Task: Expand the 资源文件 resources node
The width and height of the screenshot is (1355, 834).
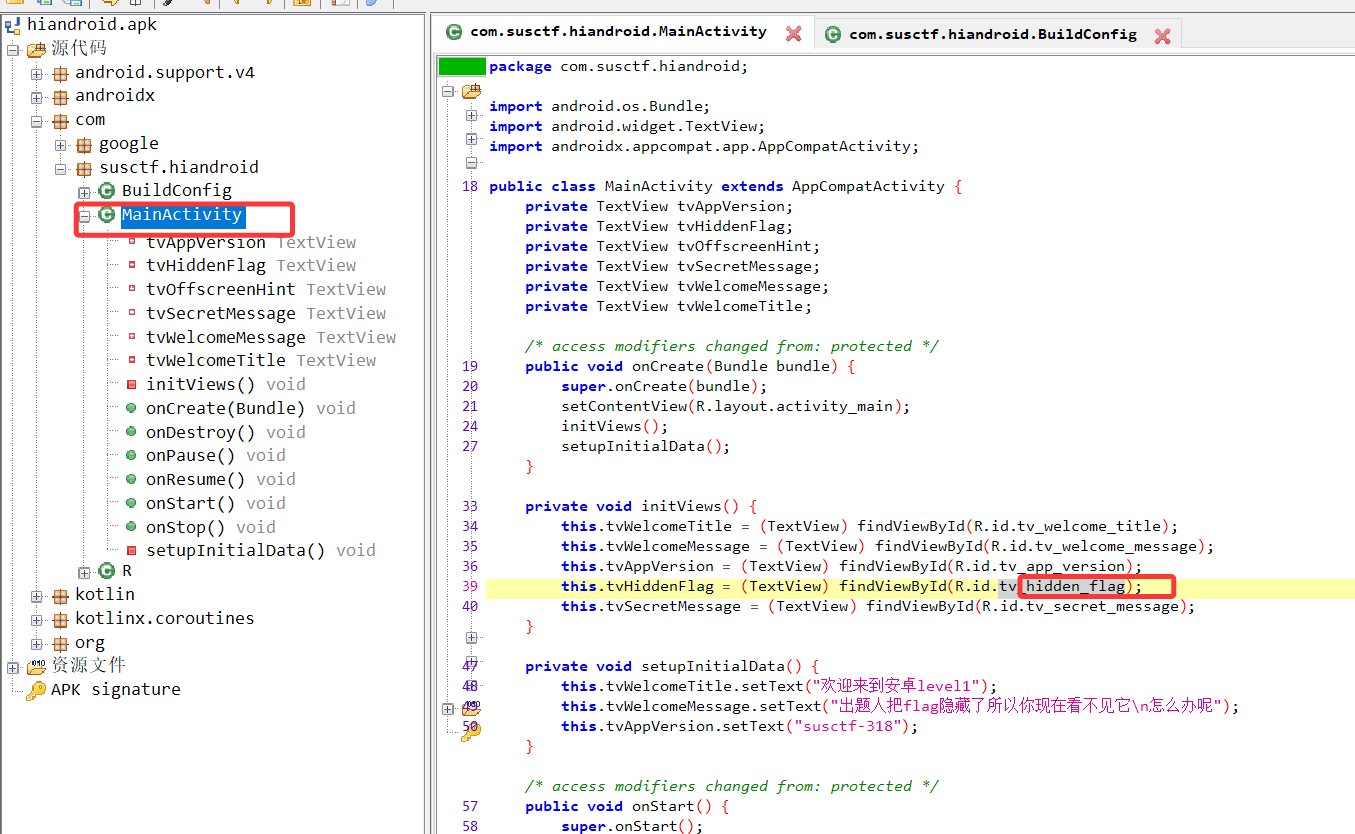Action: click(14, 667)
